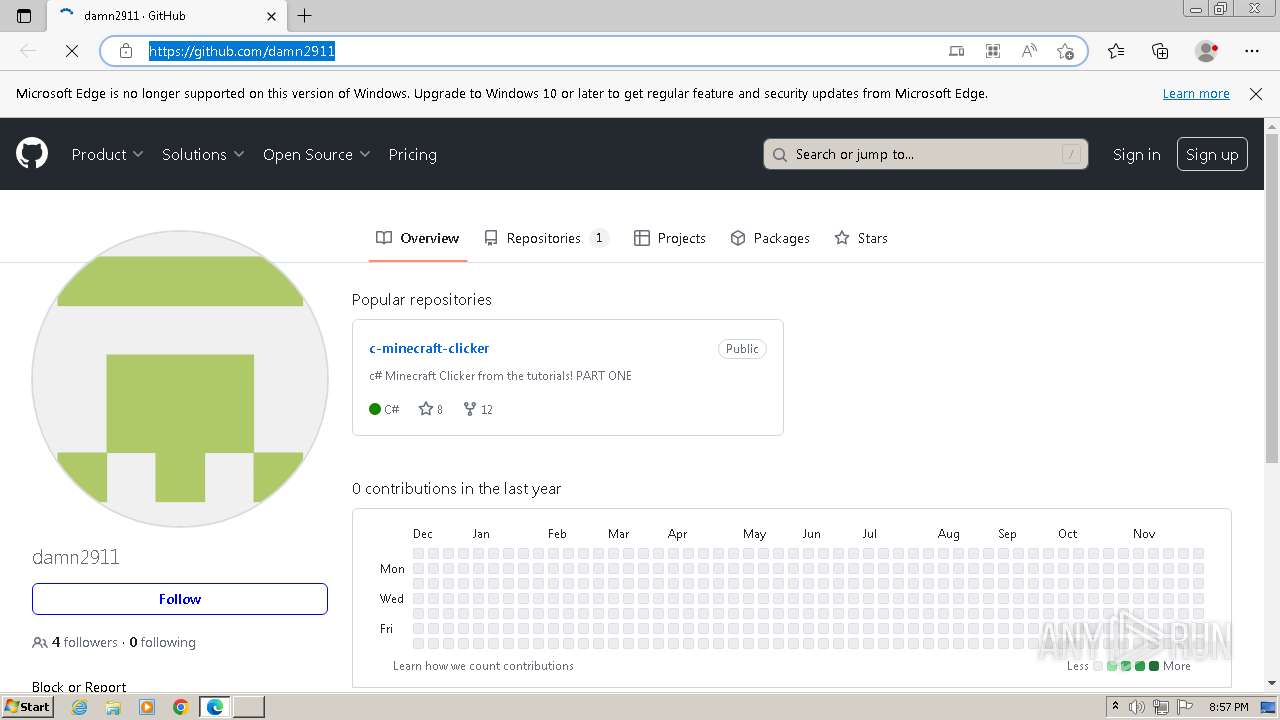
Task: Click the fork count on c-minecraft-clicker
Action: point(478,409)
